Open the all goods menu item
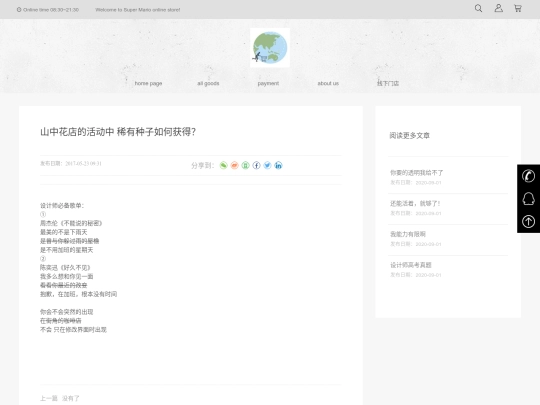Image resolution: width=540 pixels, height=405 pixels. coord(208,83)
